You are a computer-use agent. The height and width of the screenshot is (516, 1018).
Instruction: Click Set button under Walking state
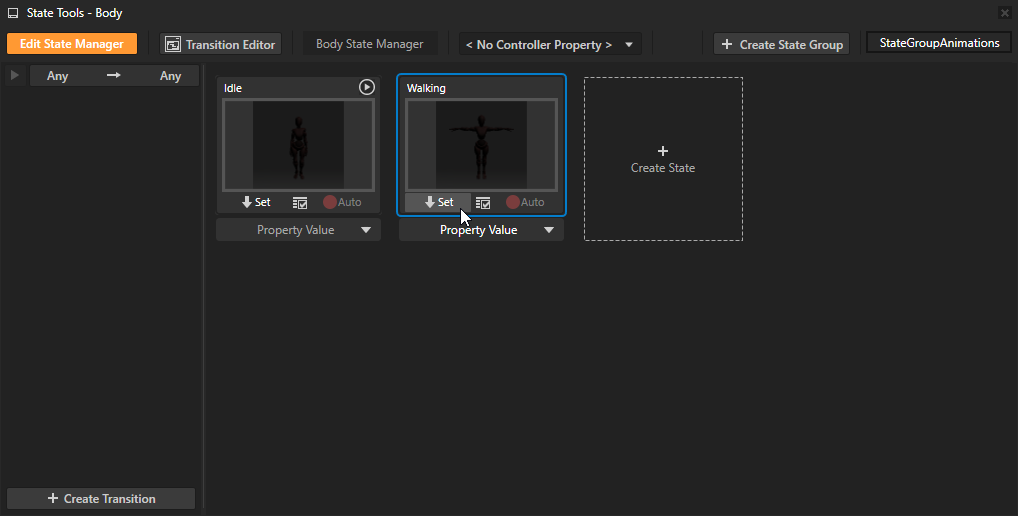pos(438,202)
